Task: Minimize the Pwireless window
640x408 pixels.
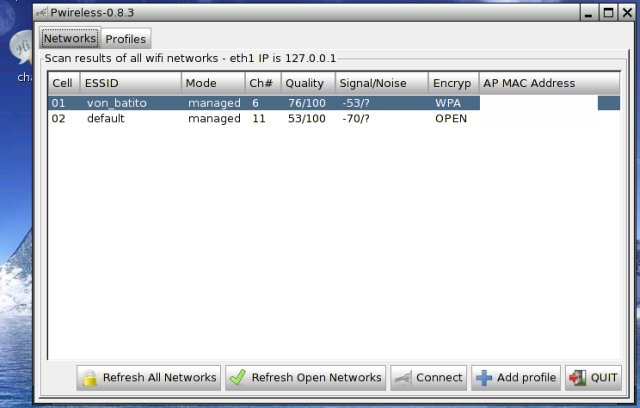Action: coord(588,13)
